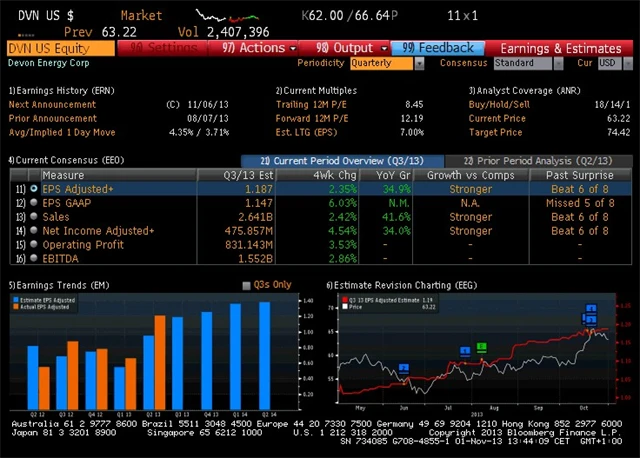This screenshot has width=640, height=458.
Task: Click the orange Actual EPS Adjusted legend swatch
Action: click(x=16, y=307)
